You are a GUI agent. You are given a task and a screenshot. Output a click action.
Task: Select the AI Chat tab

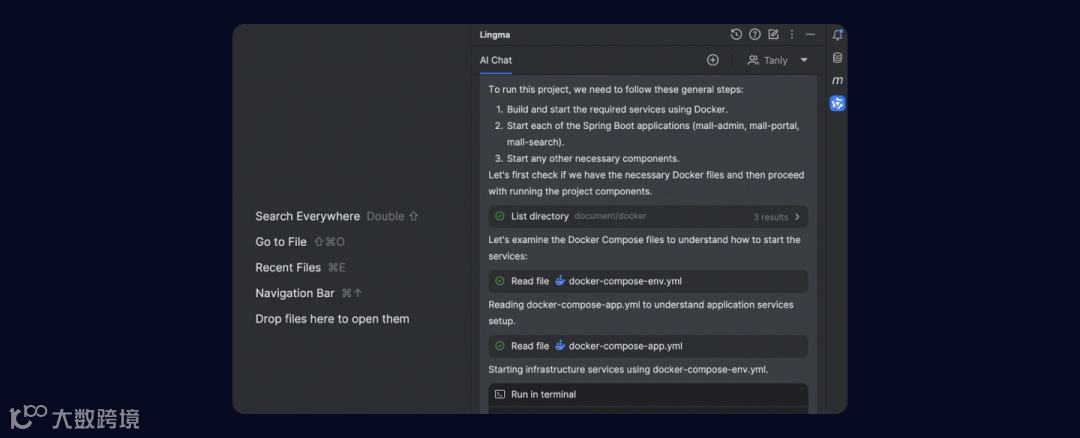tap(495, 60)
